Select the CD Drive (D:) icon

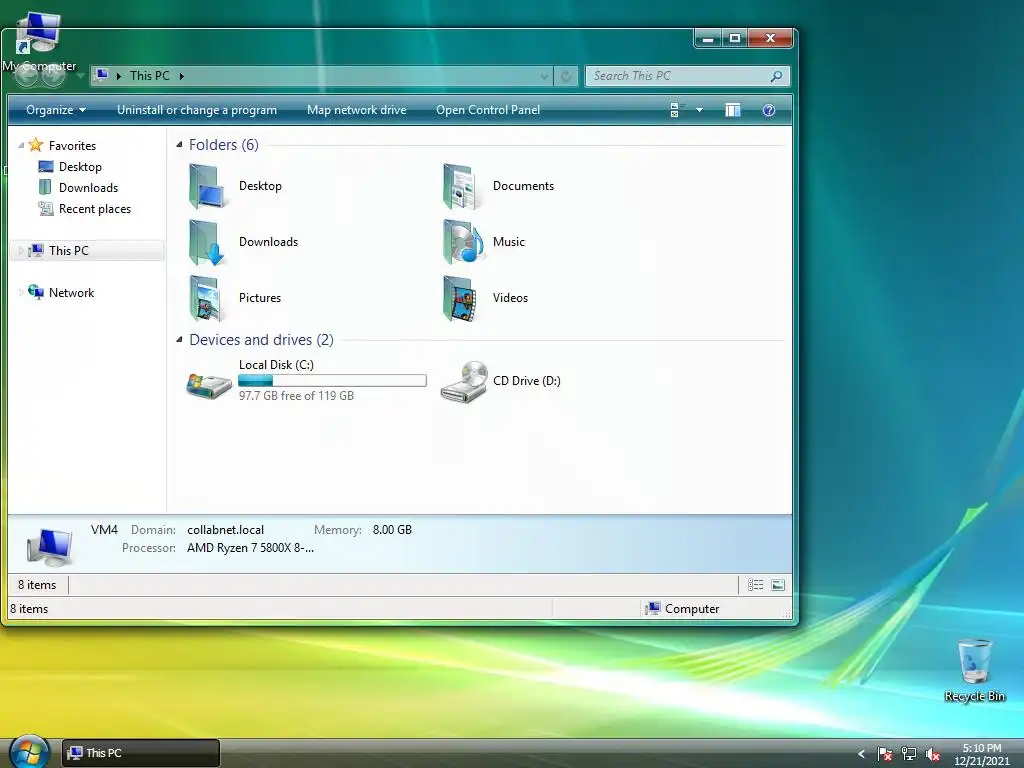tap(464, 382)
